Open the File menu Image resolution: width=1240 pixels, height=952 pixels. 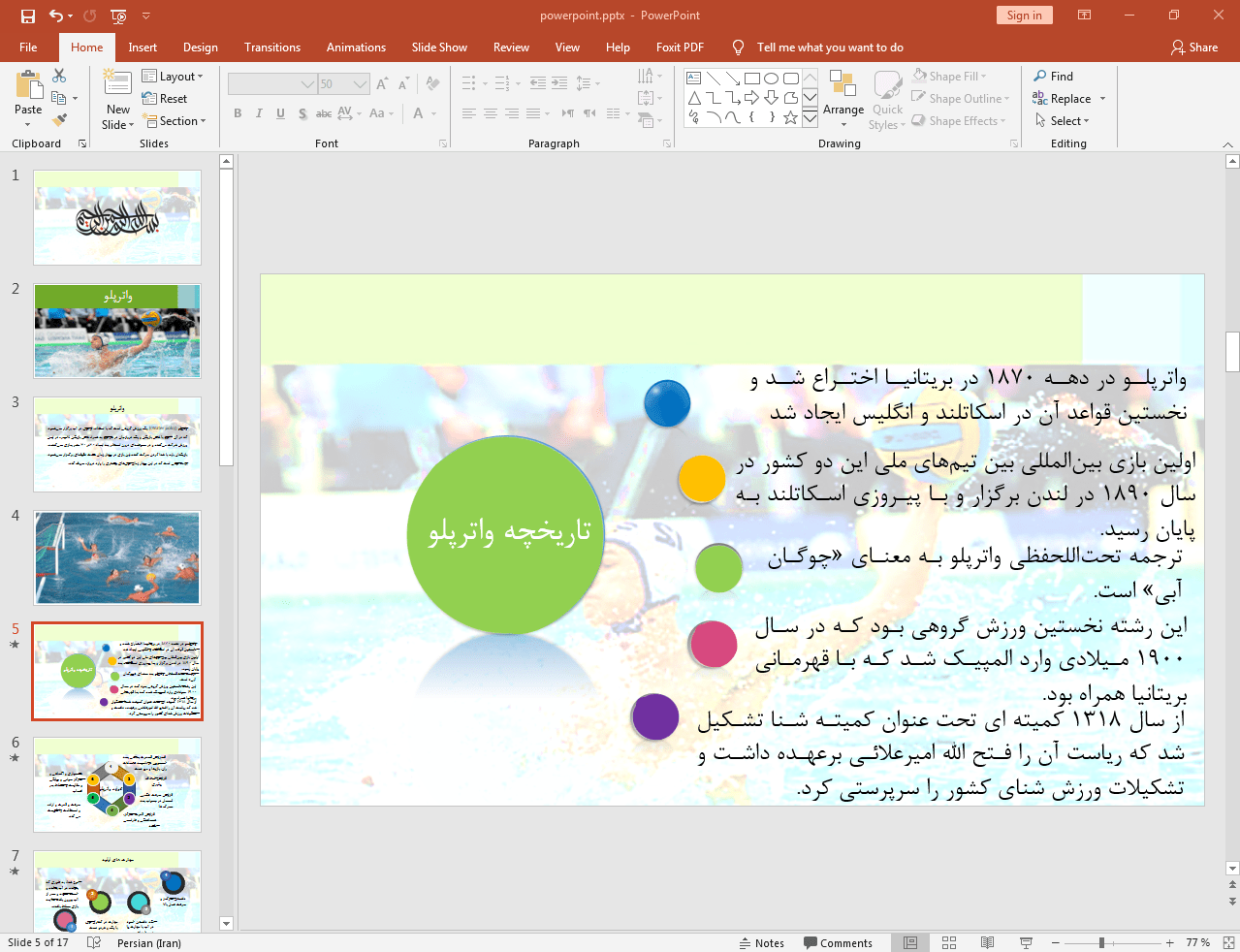pyautogui.click(x=28, y=48)
